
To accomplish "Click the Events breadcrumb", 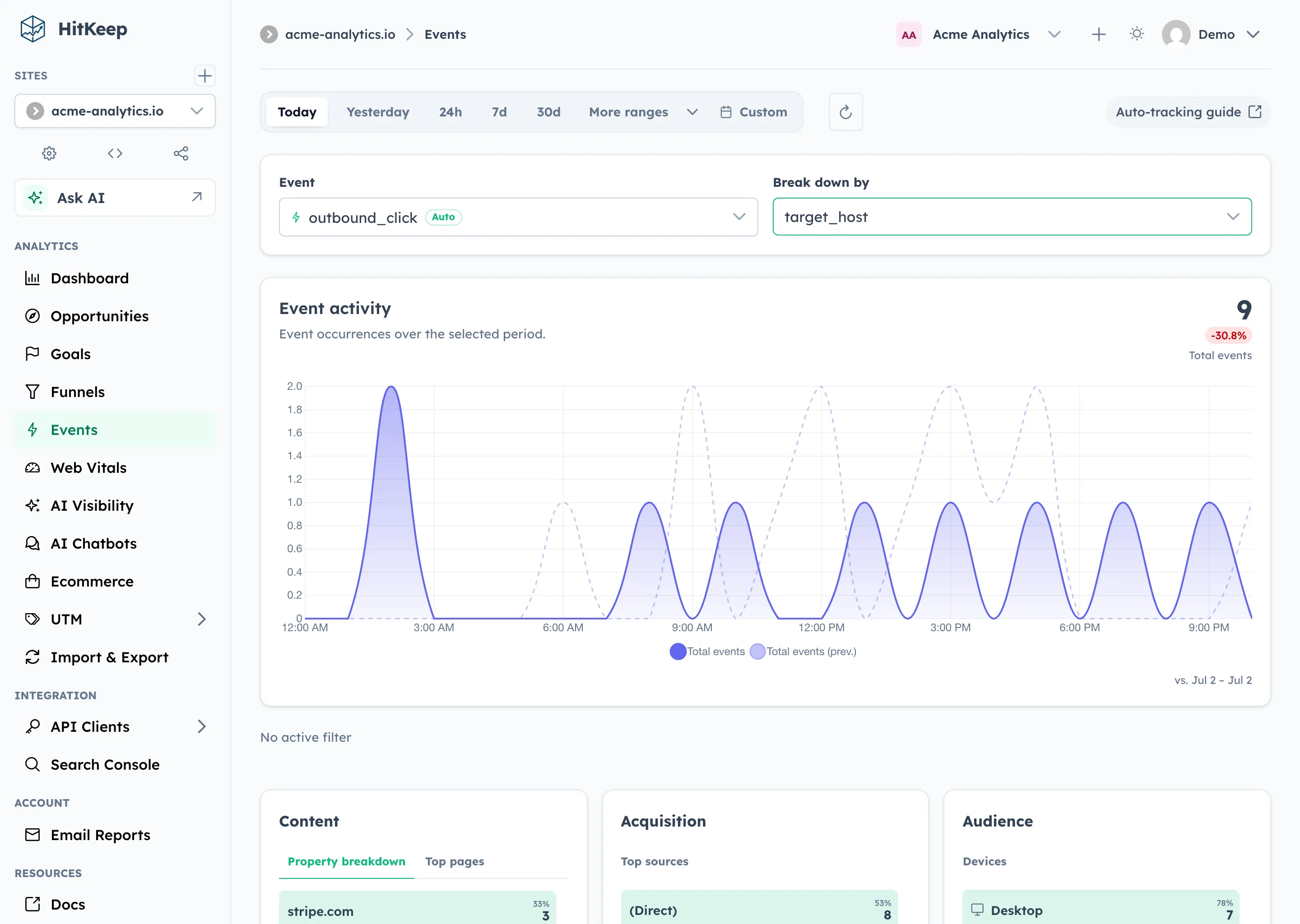I will tap(445, 34).
